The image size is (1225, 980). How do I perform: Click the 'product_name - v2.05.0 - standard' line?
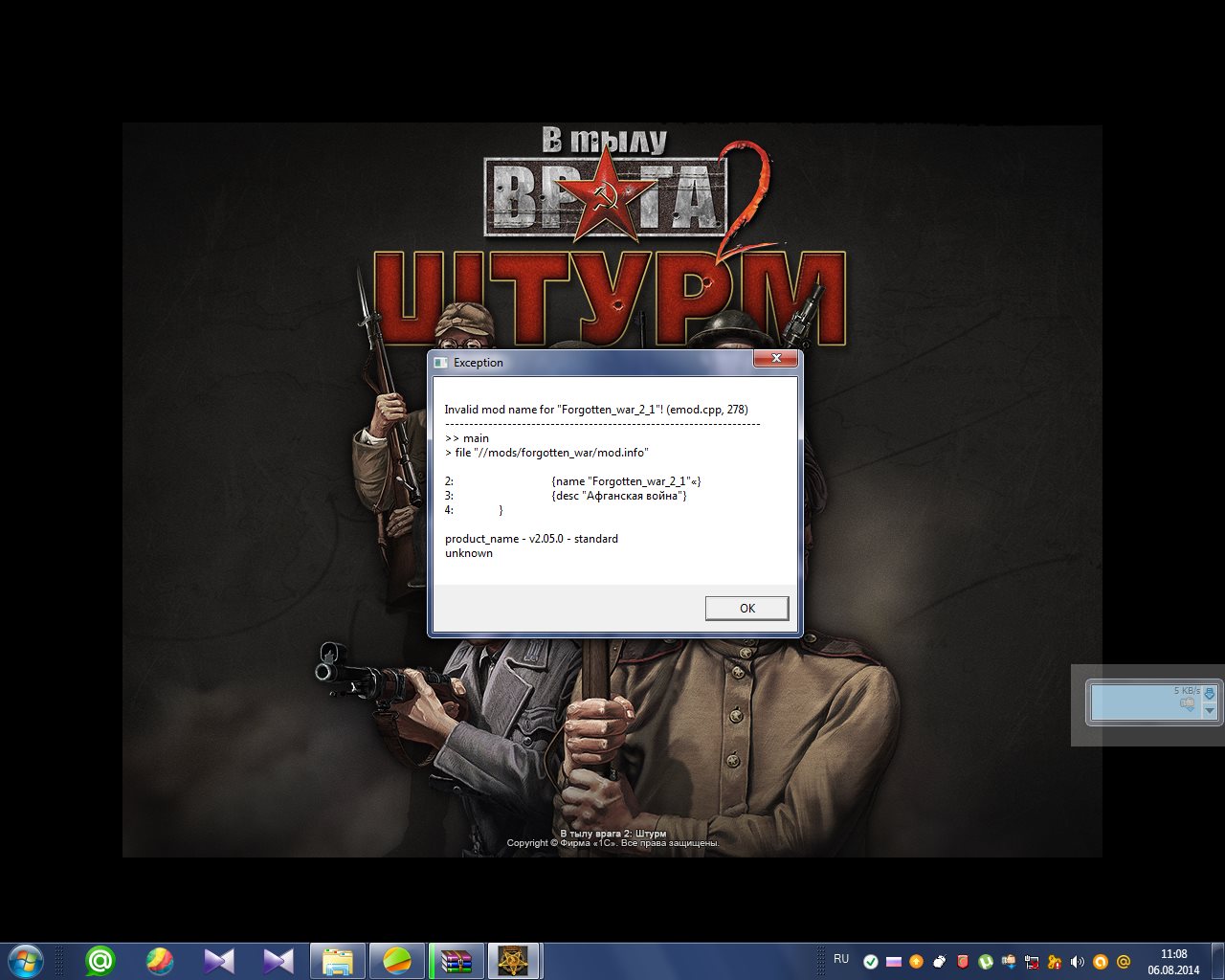[531, 539]
